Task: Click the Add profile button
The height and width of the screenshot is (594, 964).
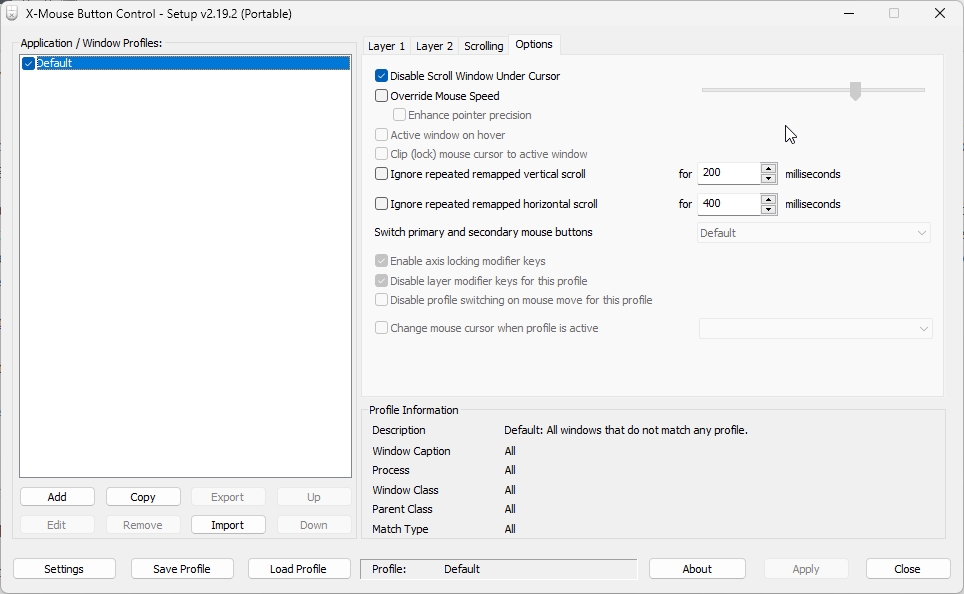Action: (57, 497)
